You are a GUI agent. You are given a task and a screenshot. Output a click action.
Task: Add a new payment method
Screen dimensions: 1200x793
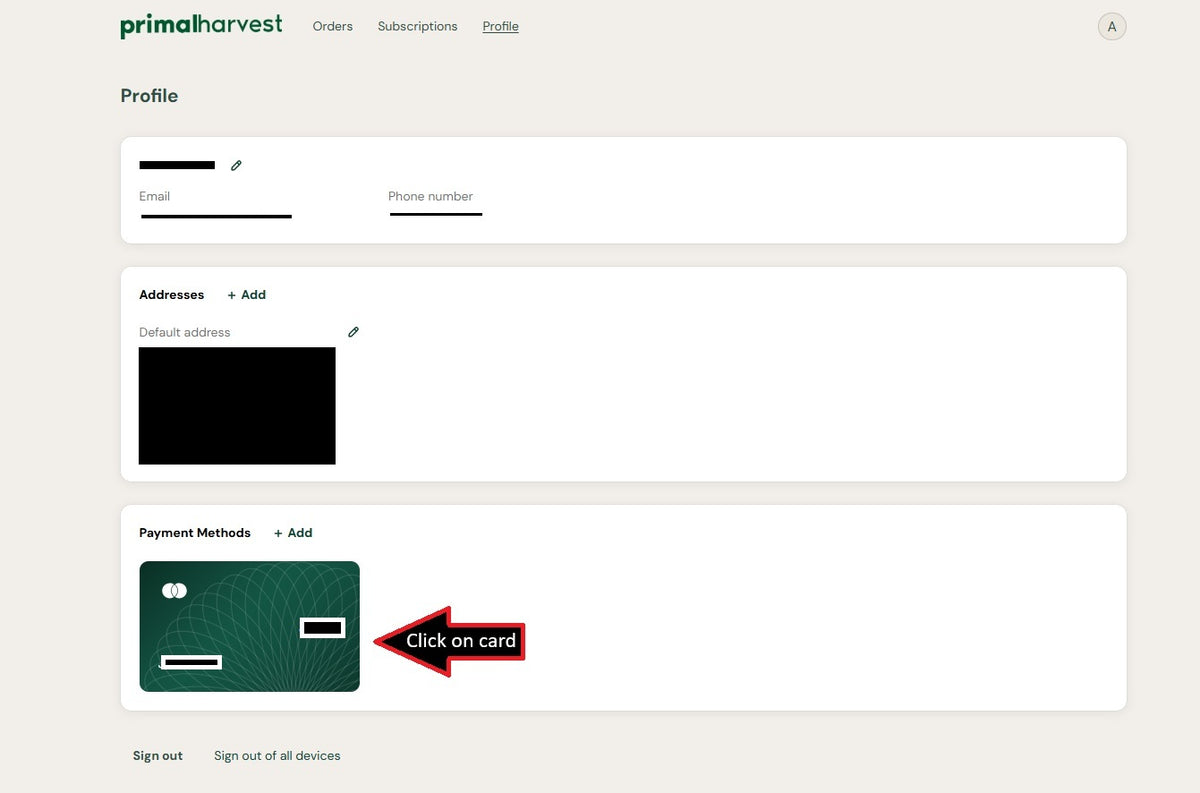tap(293, 533)
